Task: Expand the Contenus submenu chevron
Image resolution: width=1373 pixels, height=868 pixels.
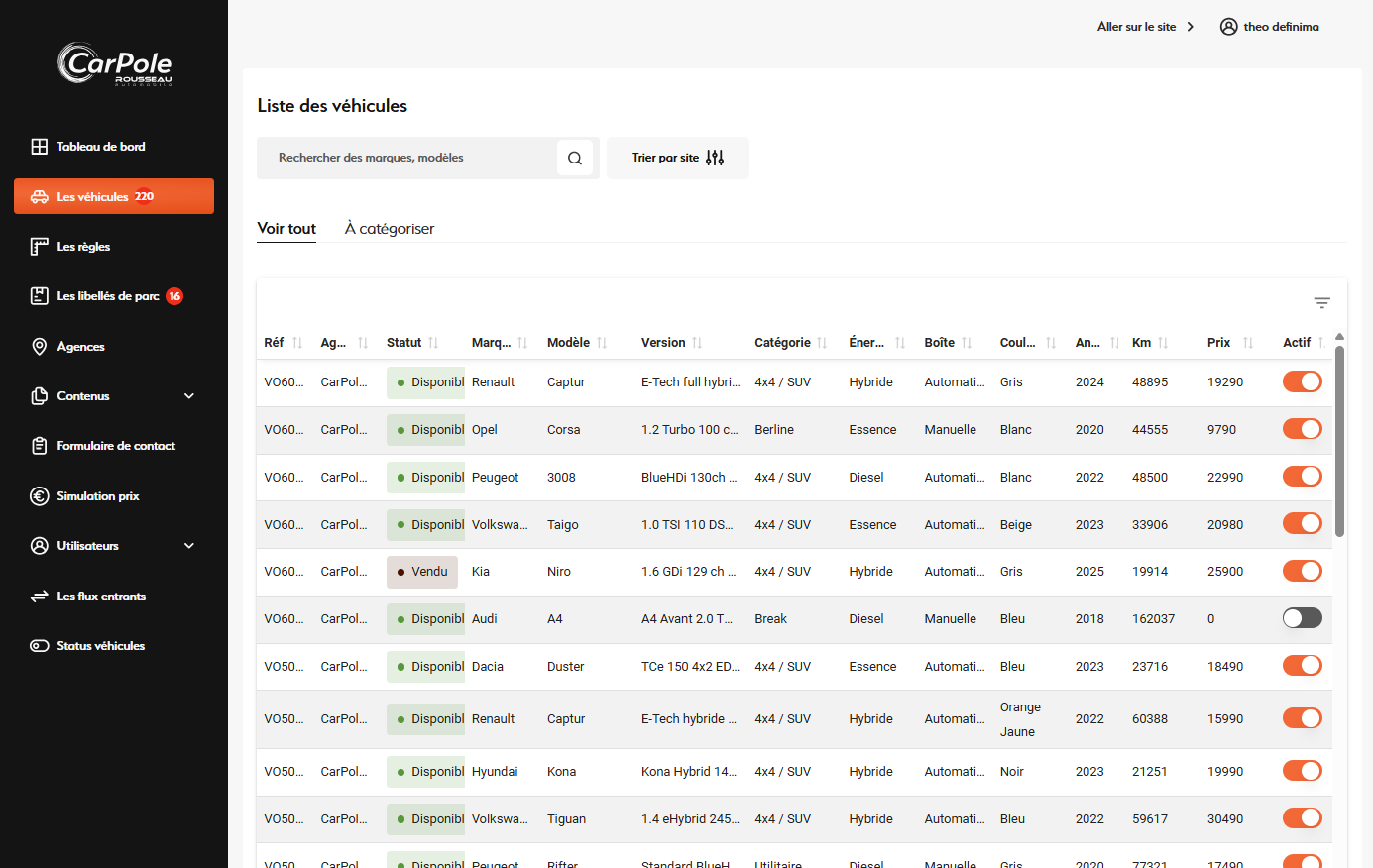Action: [189, 396]
